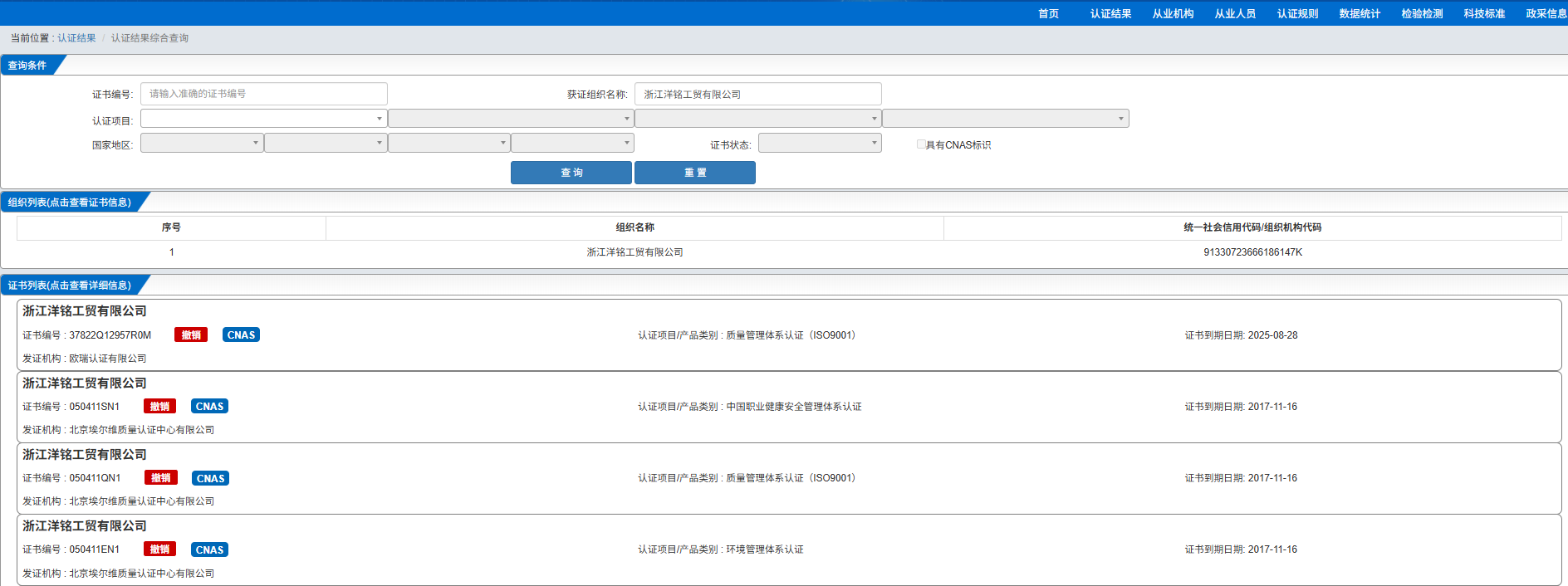Click the red 撤销 badge for certificate 050411SN1

point(159,407)
